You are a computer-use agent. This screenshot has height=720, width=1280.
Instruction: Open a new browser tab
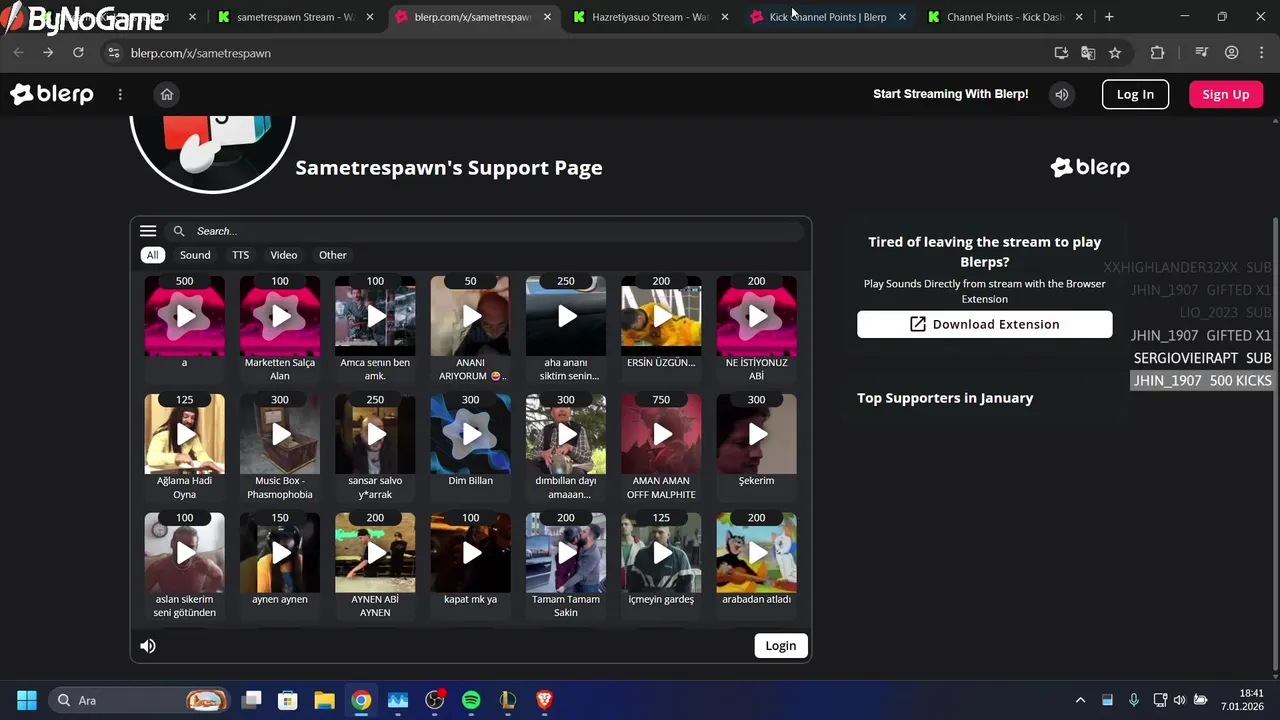coord(1109,17)
